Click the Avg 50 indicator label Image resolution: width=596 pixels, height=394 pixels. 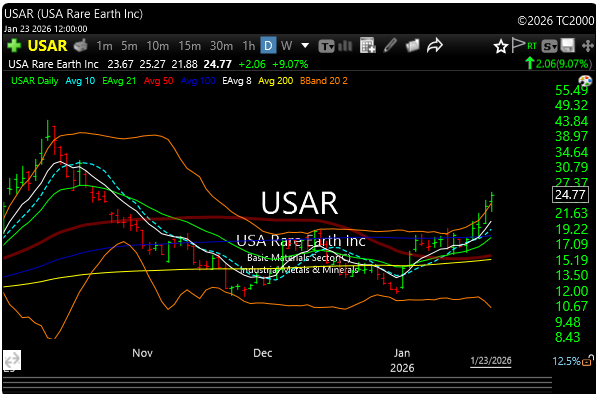159,81
